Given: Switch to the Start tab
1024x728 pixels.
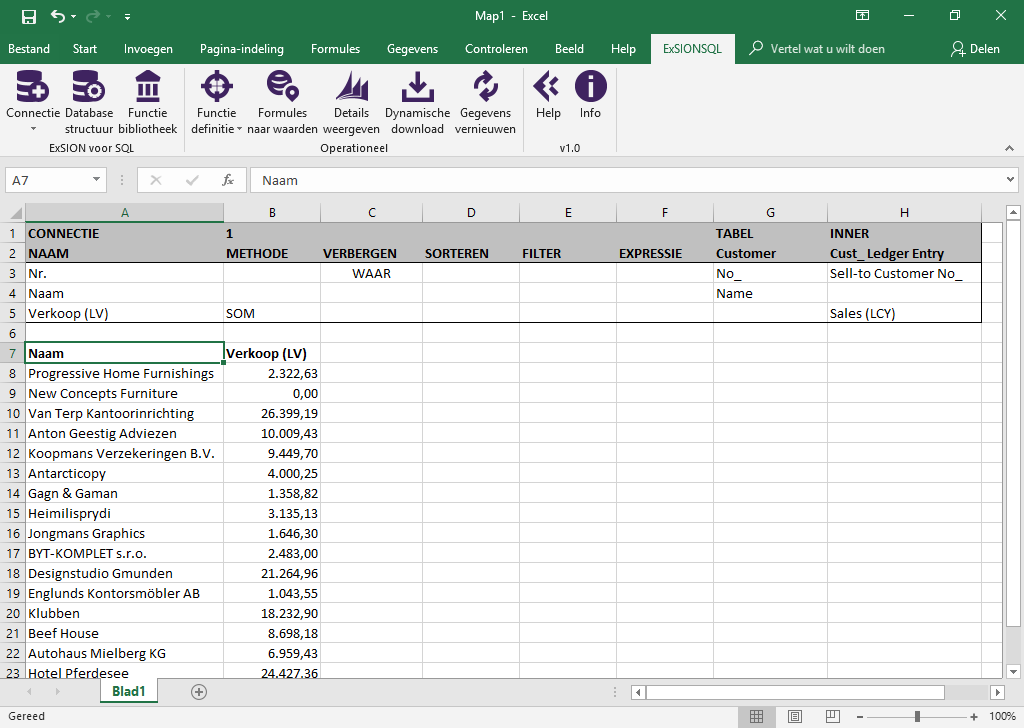Looking at the screenshot, I should pos(85,49).
